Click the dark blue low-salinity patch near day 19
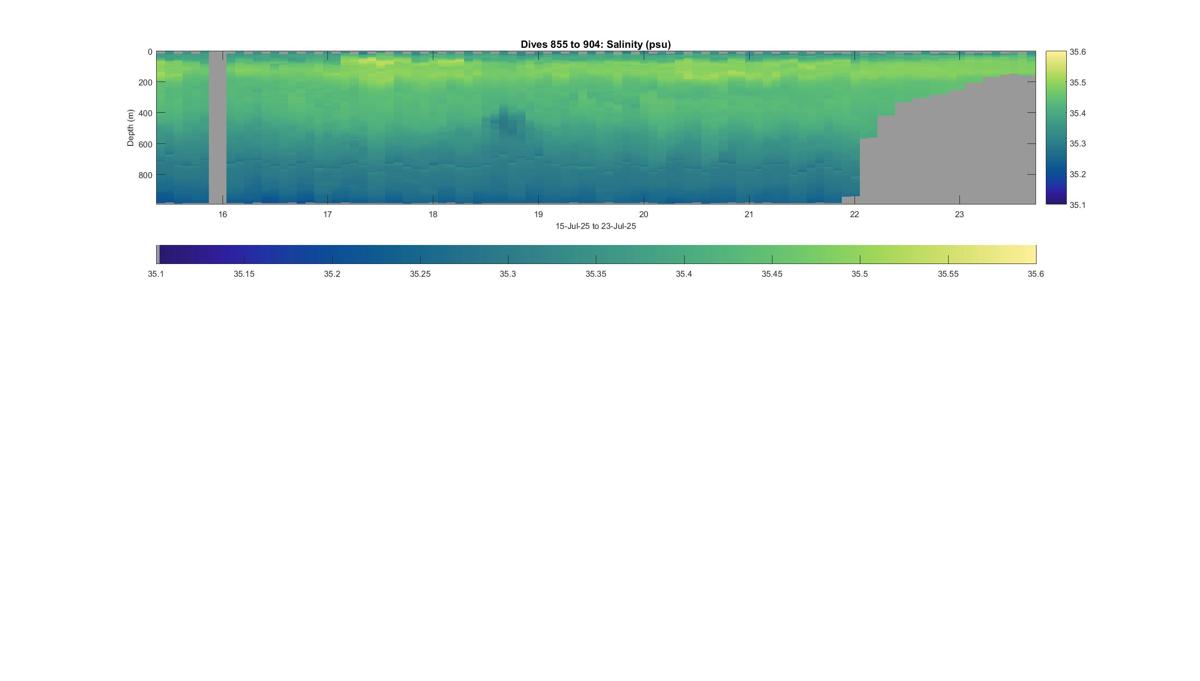 (507, 123)
